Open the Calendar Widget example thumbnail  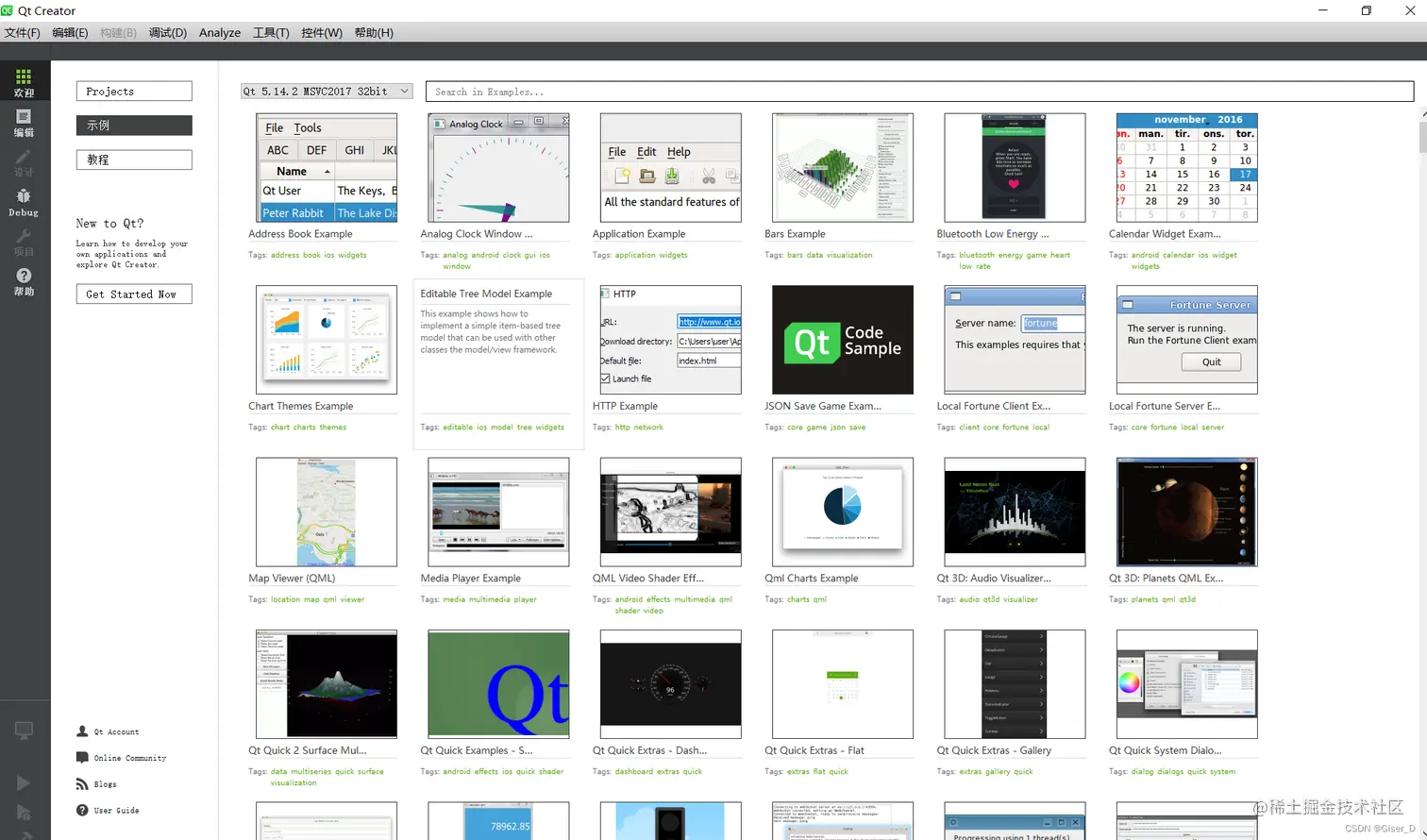pos(1186,168)
